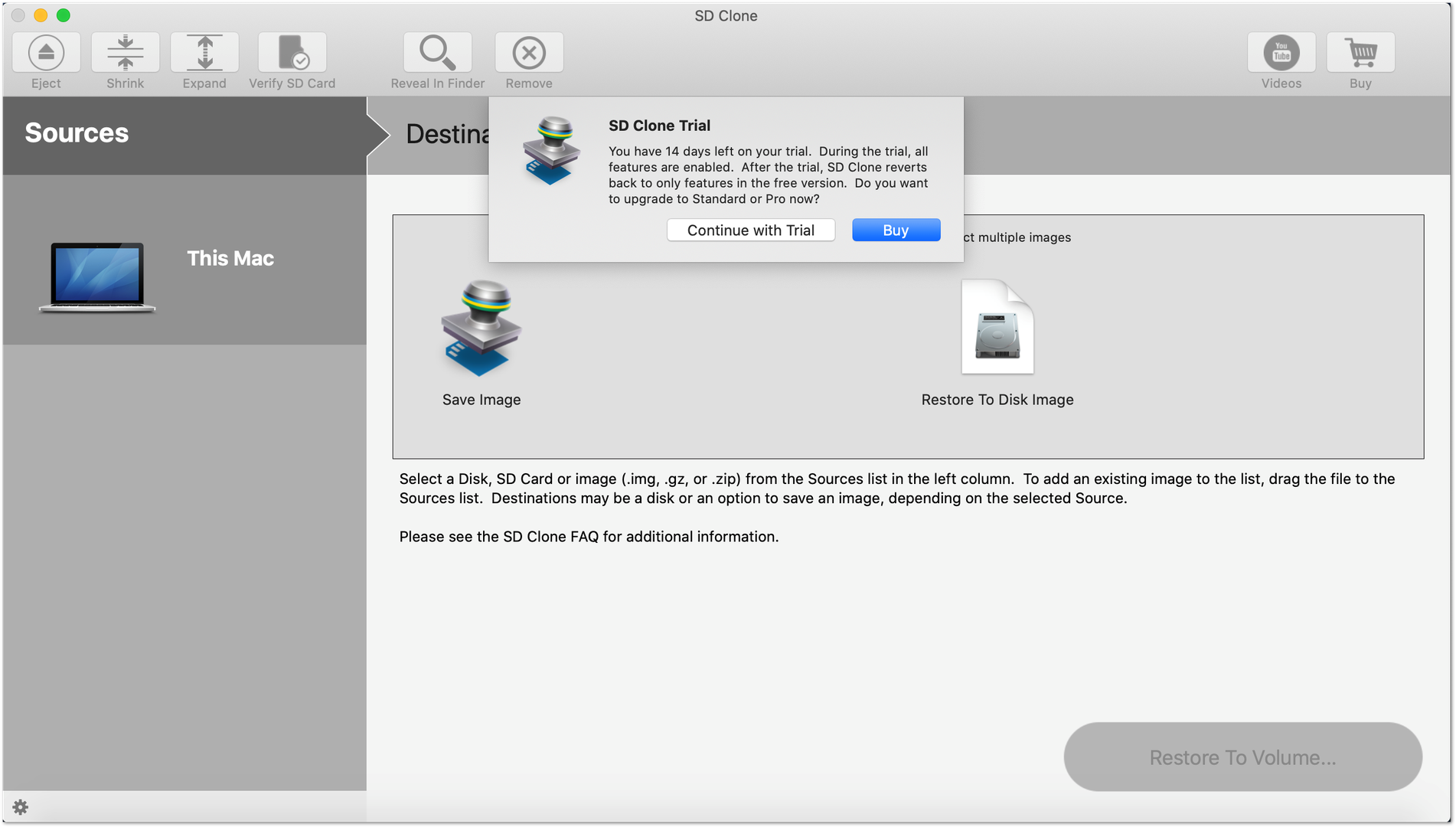Click the Verify SD Card icon

coord(292,53)
